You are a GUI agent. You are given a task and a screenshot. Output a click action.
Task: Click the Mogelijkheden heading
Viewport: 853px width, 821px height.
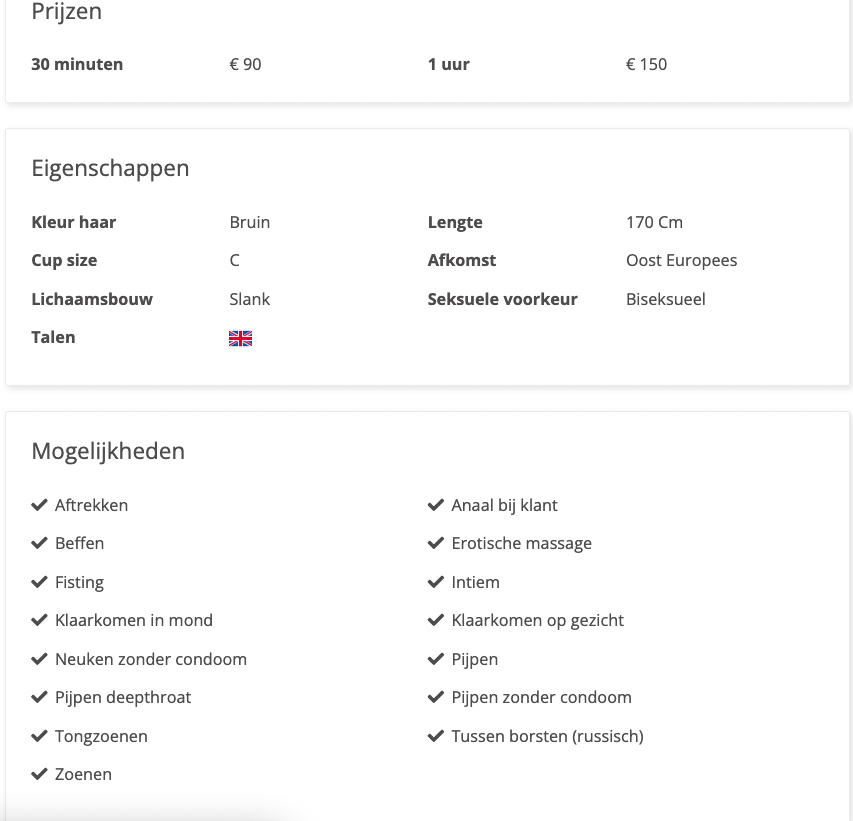[108, 451]
